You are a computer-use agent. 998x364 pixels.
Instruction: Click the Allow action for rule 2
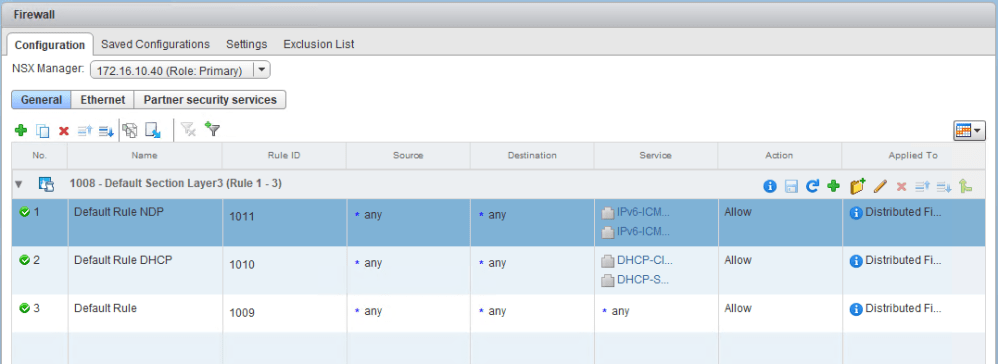(x=738, y=260)
